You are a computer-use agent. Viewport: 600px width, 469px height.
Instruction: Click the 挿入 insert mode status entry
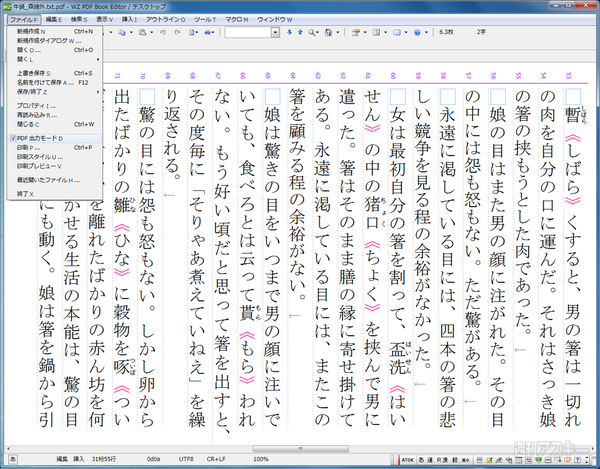pyautogui.click(x=78, y=459)
